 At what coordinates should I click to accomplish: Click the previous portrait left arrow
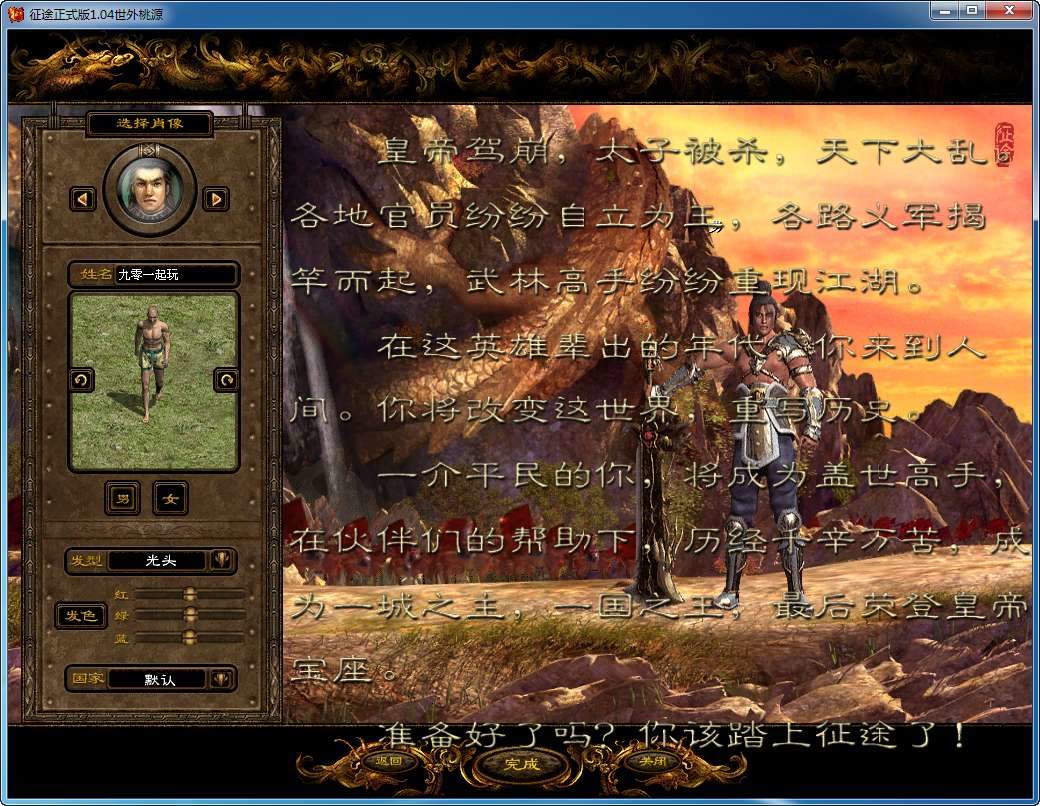[x=83, y=199]
